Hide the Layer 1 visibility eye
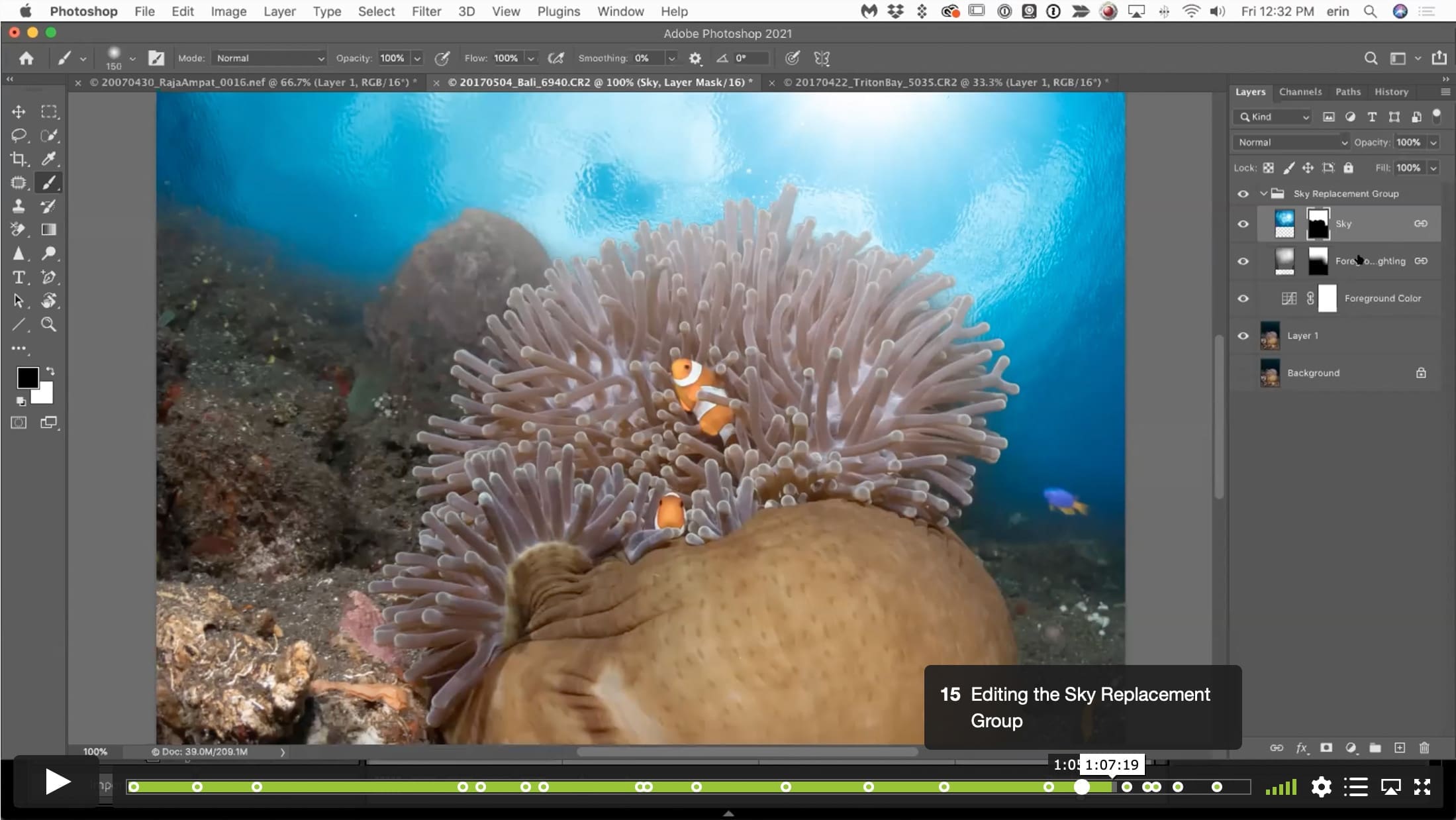1456x820 pixels. pyautogui.click(x=1243, y=336)
